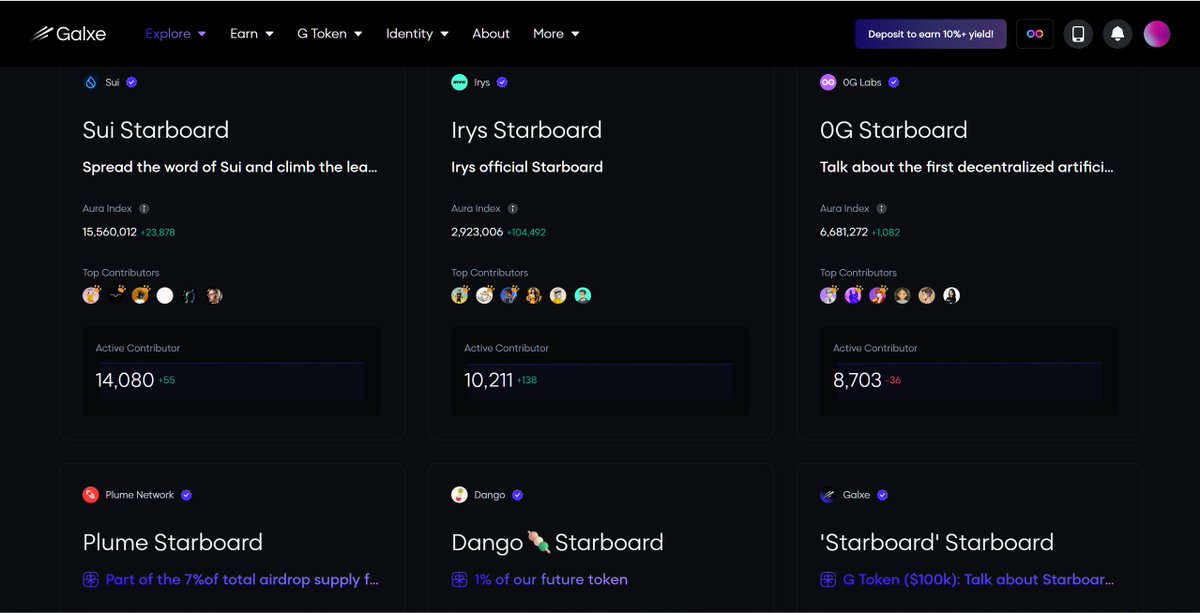Click Irys Active Contributor 10,211 panel
This screenshot has width=1200, height=613.
pyautogui.click(x=601, y=371)
